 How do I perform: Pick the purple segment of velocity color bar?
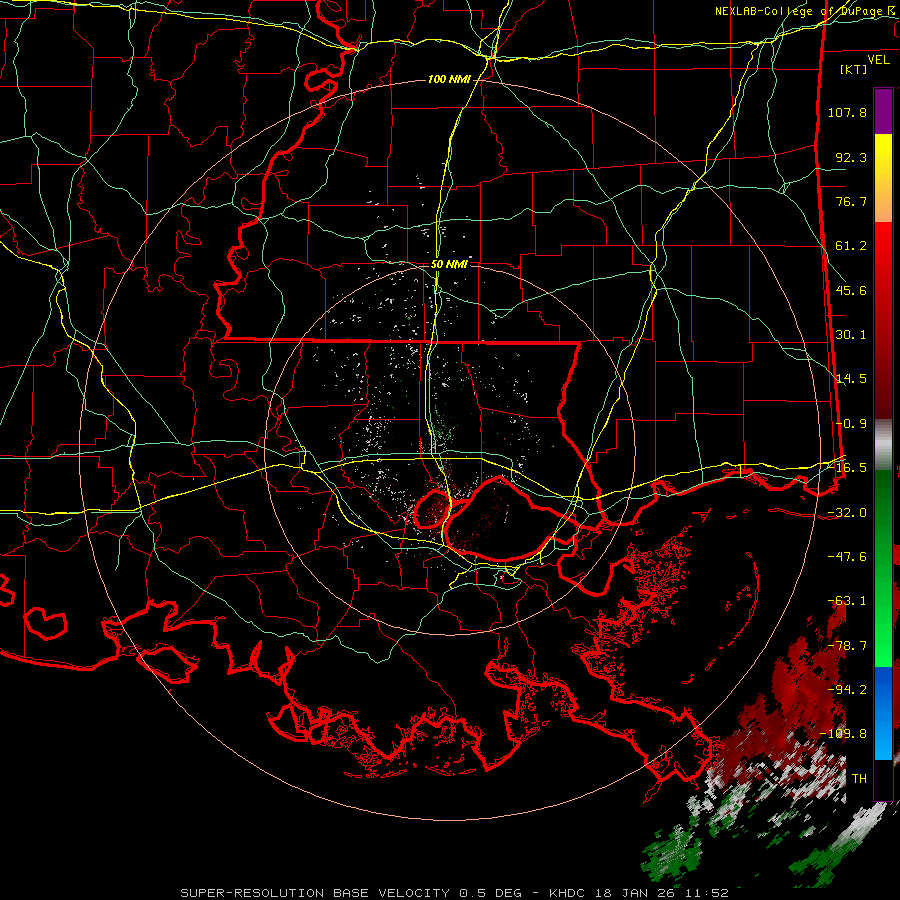pyautogui.click(x=883, y=111)
